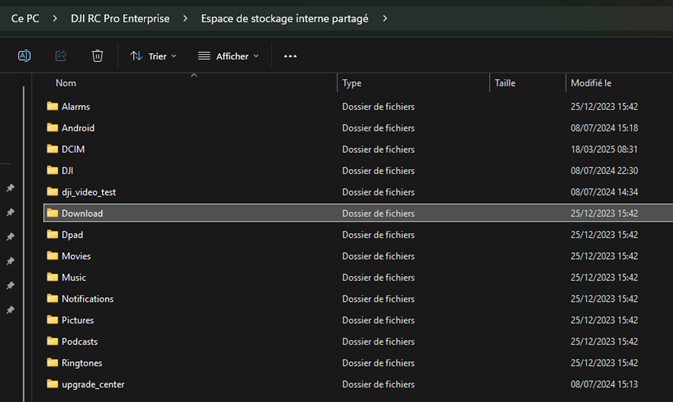Expand chevron after Espace de stockage interne partagé
The width and height of the screenshot is (673, 402).
[385, 19]
